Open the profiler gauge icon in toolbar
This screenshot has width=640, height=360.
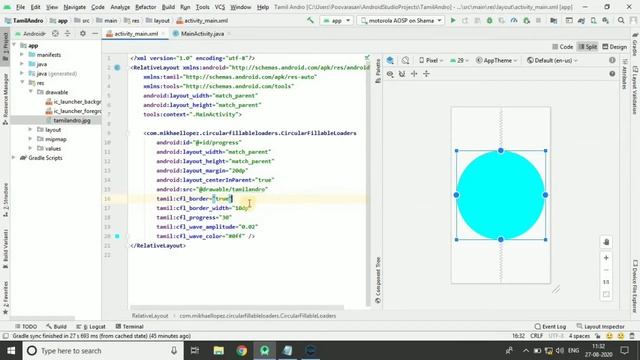click(514, 20)
